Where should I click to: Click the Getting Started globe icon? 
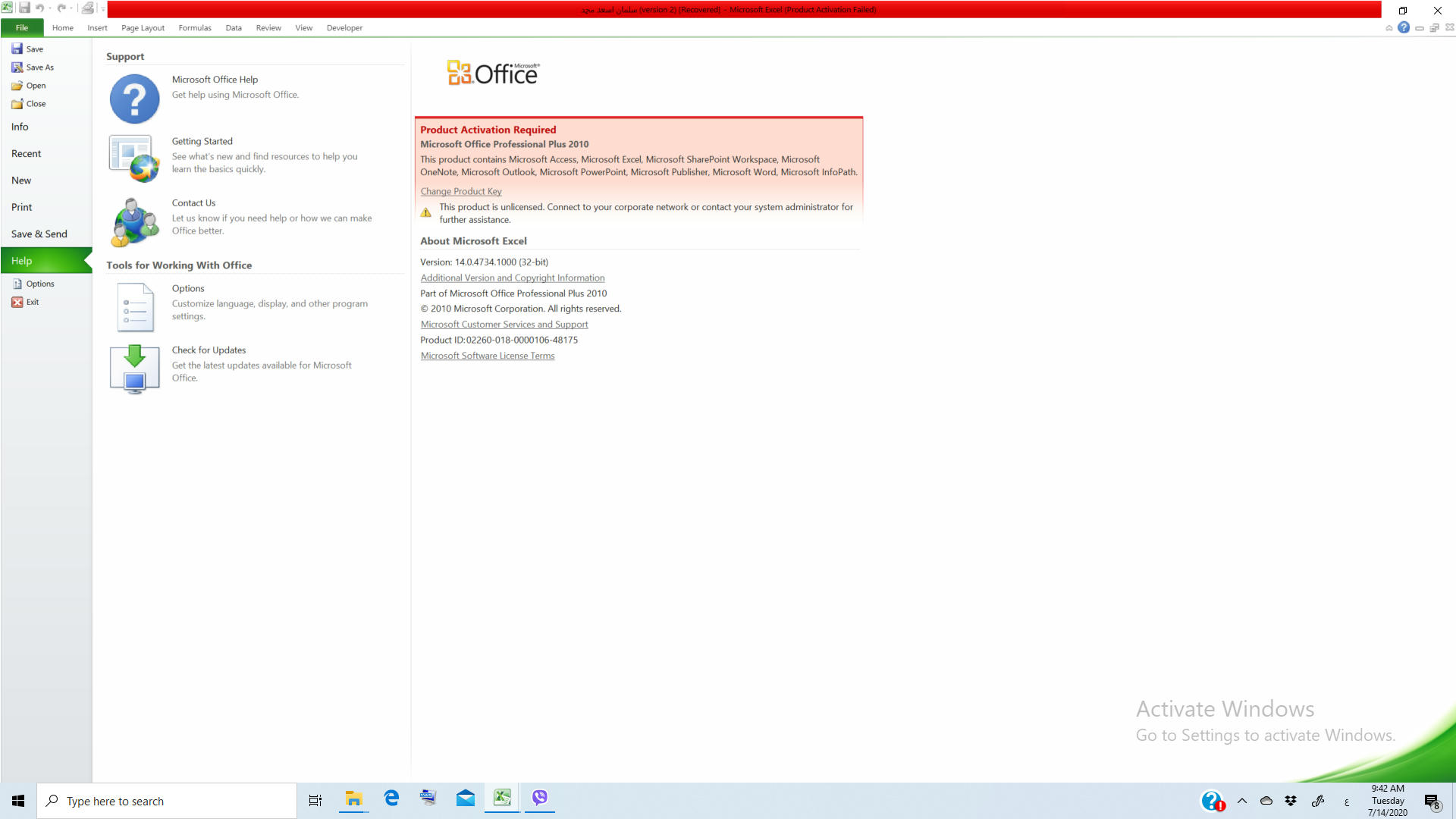point(134,158)
